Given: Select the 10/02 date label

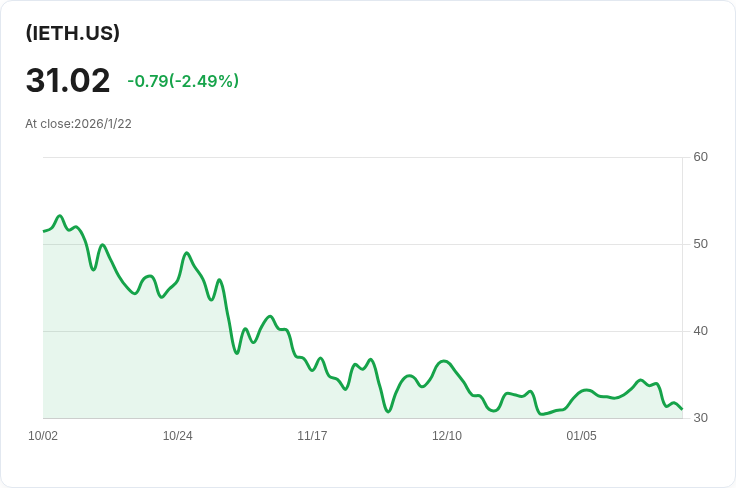Looking at the screenshot, I should coord(43,436).
